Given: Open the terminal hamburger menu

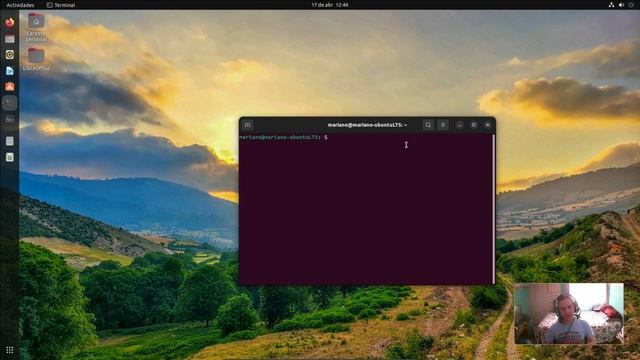Looking at the screenshot, I should pyautogui.click(x=443, y=125).
